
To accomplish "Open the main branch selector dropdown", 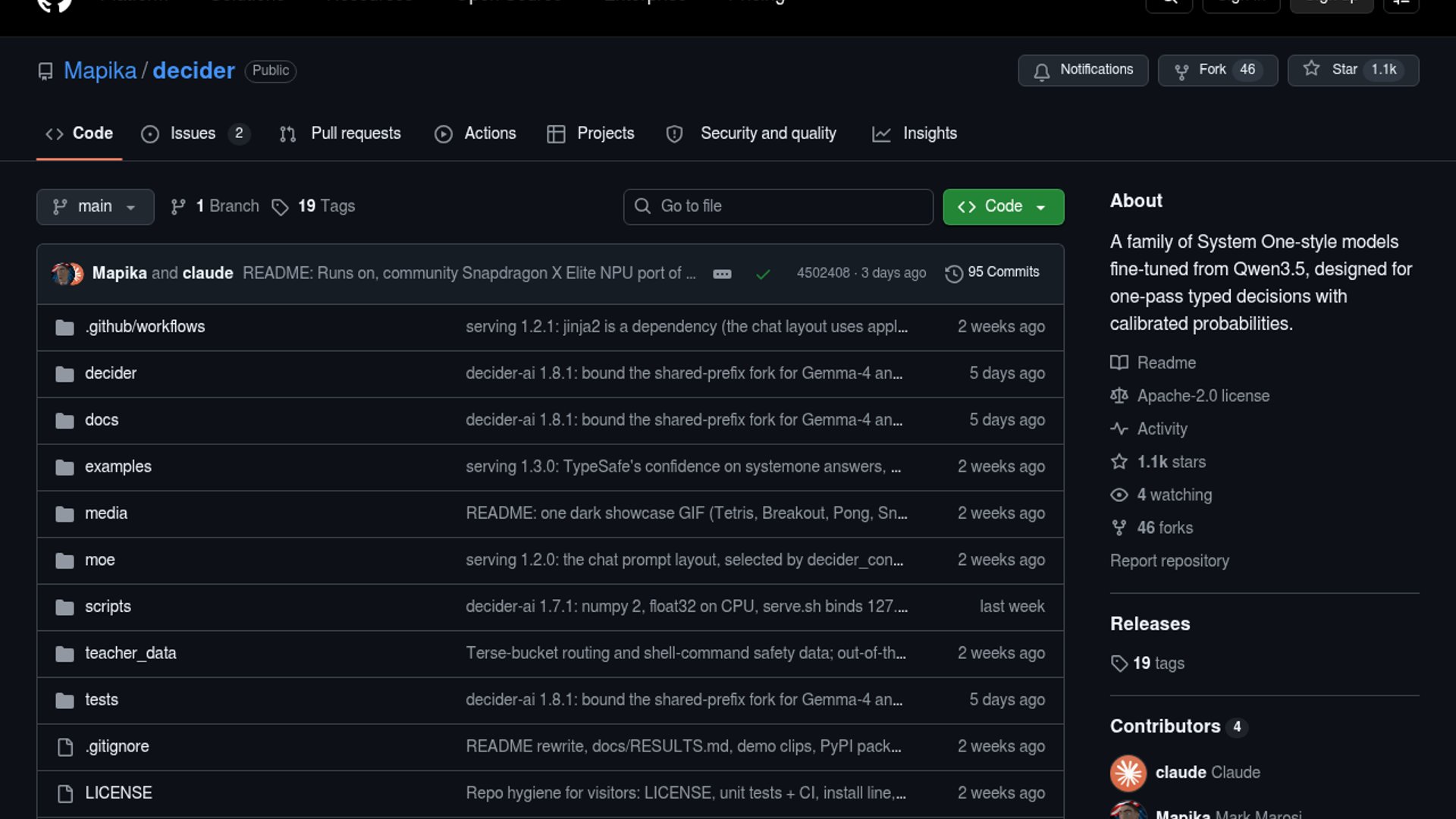I will coord(95,206).
